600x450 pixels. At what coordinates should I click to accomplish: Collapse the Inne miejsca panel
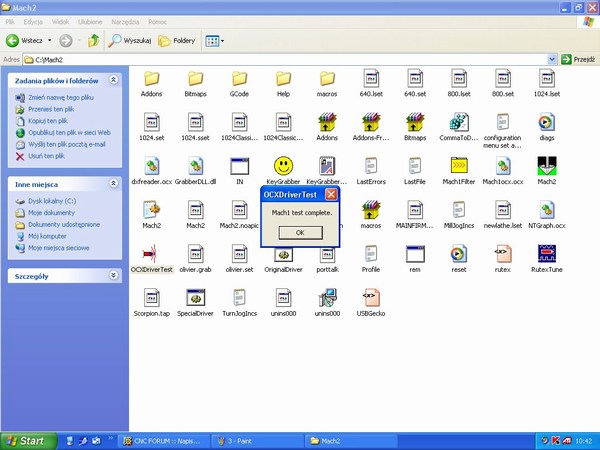tap(113, 183)
